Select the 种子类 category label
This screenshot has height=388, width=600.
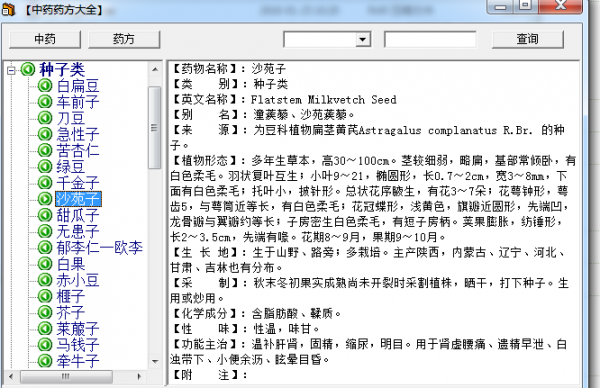[62, 70]
